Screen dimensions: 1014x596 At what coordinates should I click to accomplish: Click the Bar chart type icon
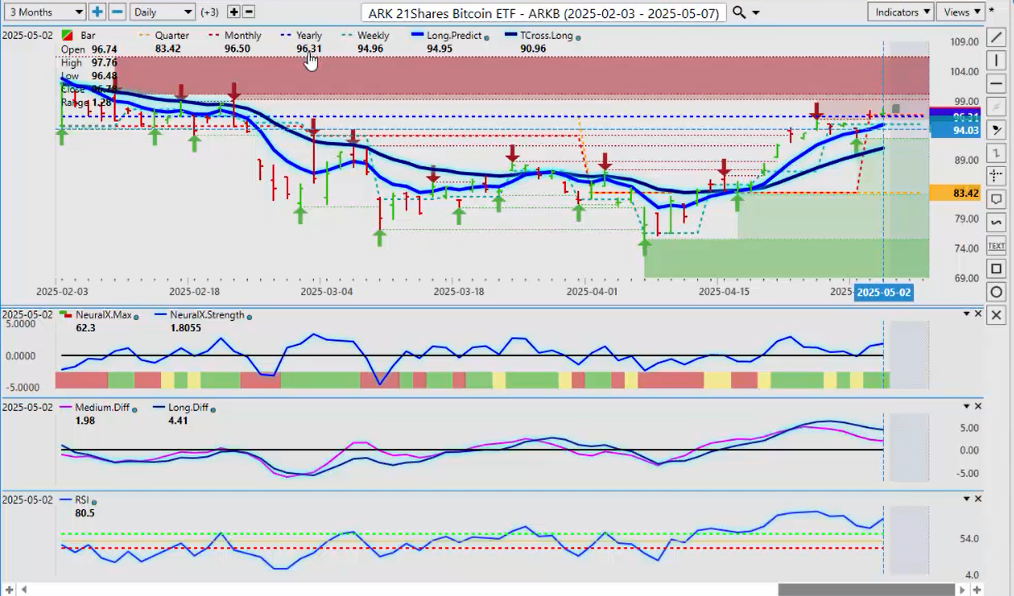[67, 36]
